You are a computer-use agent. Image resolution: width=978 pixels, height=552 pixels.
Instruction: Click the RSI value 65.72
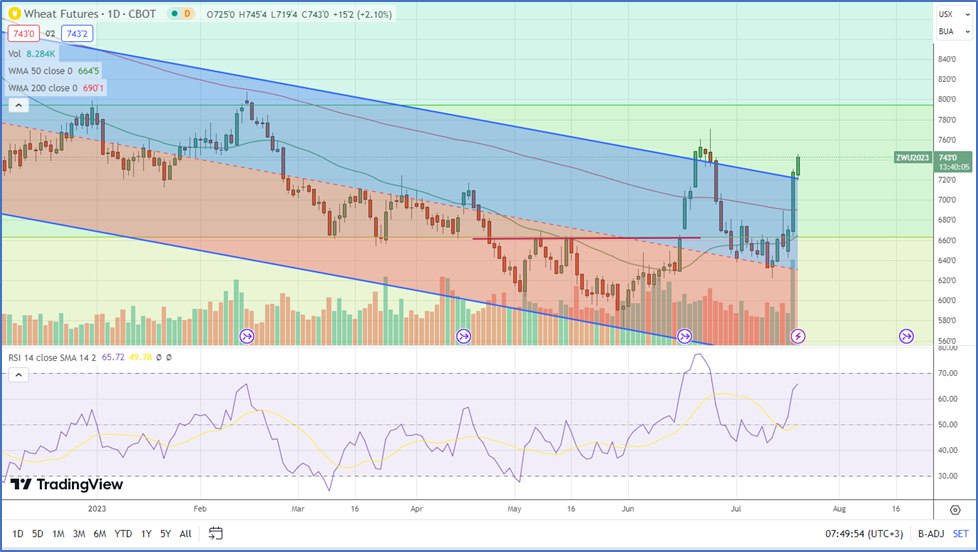coord(113,357)
